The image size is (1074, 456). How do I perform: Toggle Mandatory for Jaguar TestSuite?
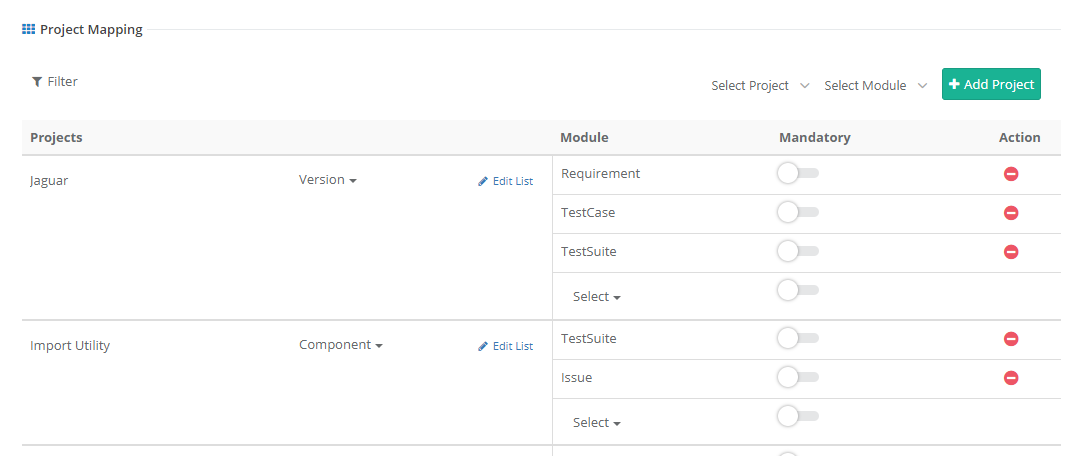click(x=798, y=251)
